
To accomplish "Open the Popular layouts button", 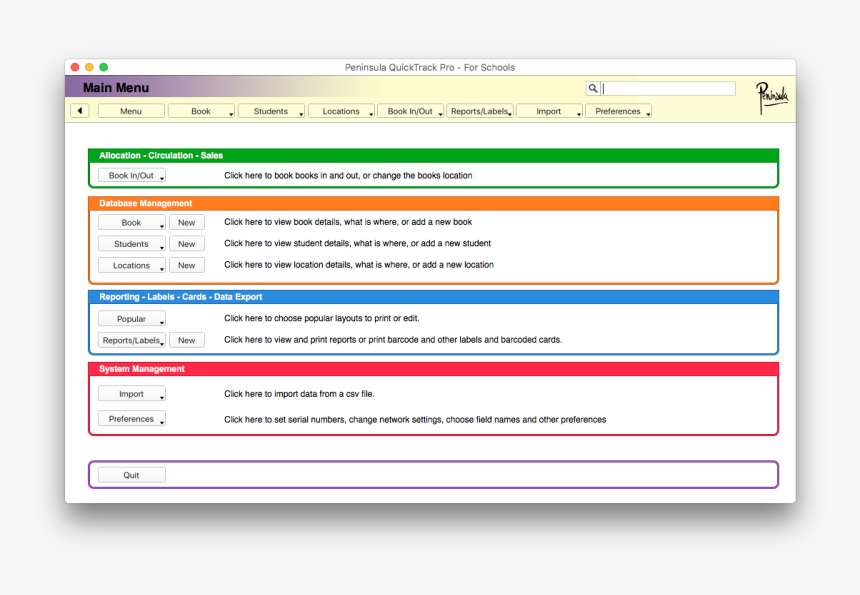I will tap(131, 319).
